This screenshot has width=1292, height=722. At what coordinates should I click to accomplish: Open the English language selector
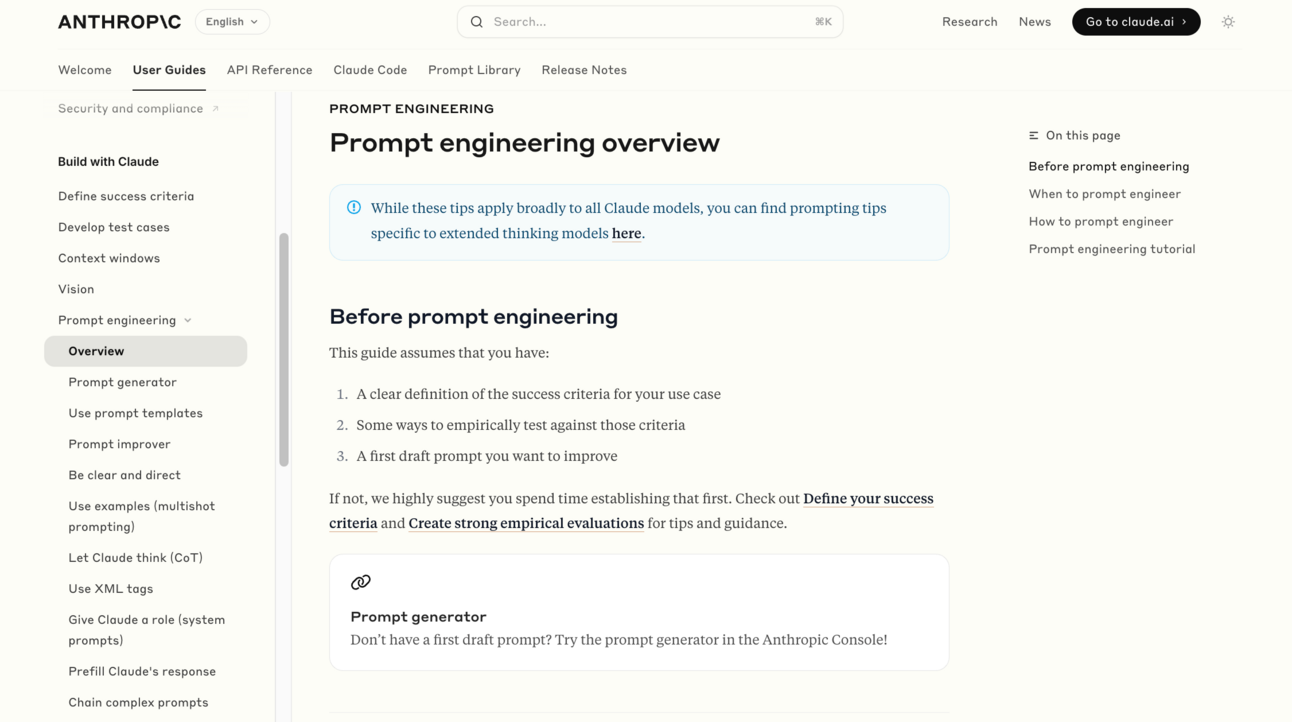(232, 21)
